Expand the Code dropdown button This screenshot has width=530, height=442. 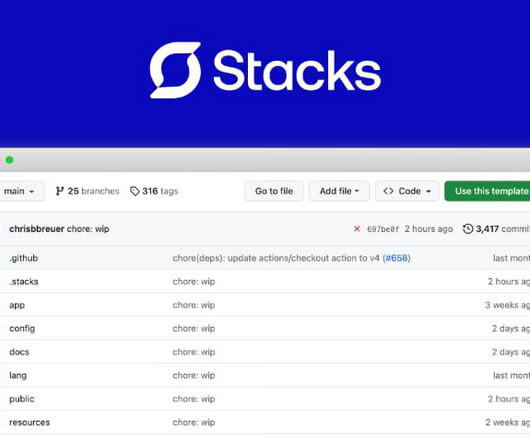coord(407,191)
